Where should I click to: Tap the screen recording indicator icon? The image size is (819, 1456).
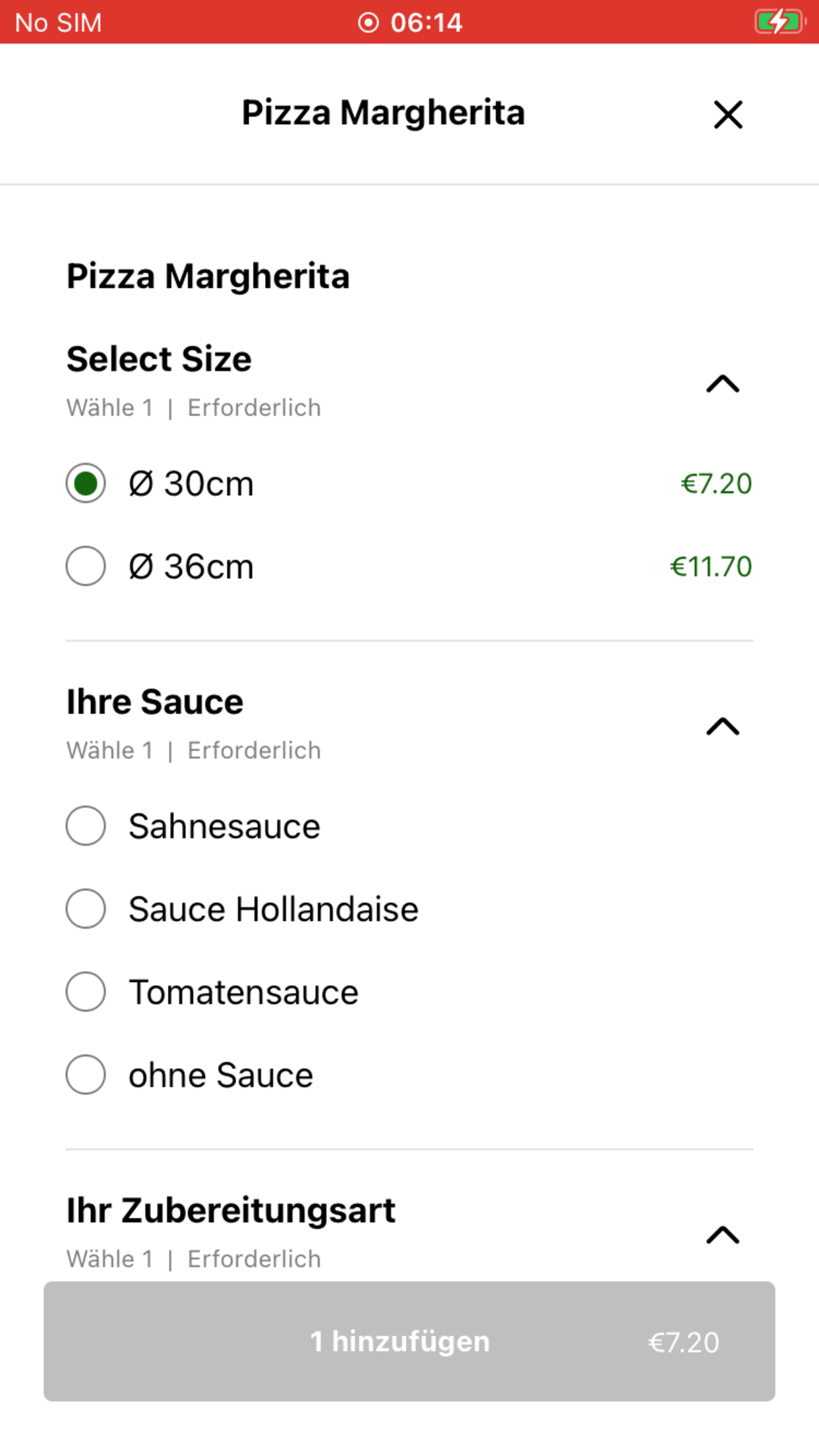click(369, 22)
